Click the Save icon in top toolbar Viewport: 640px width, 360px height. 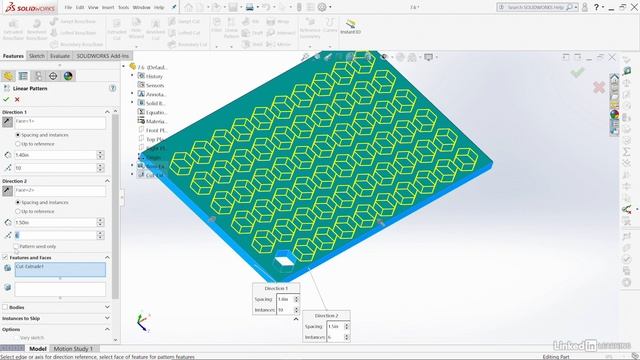(233, 7)
